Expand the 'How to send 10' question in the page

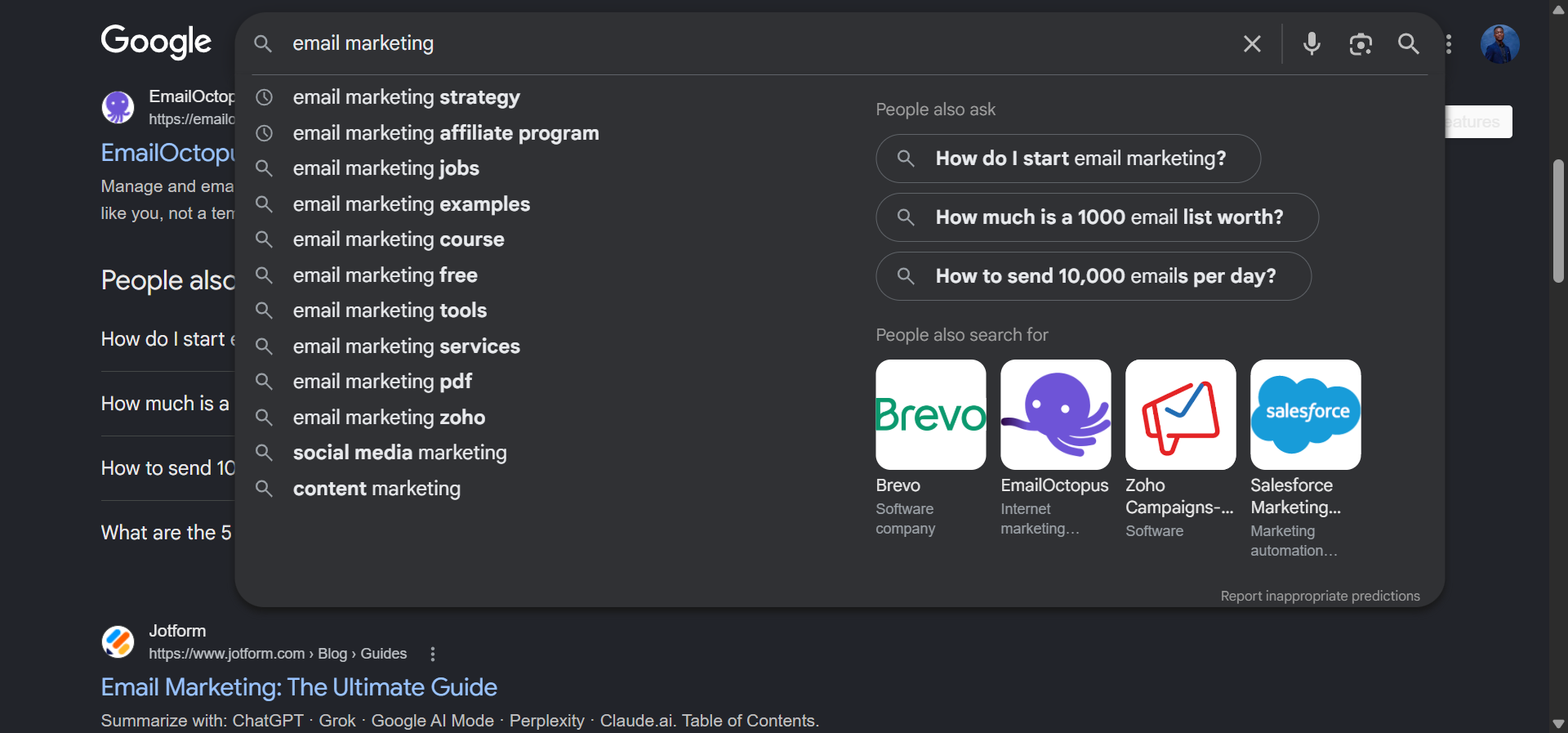coord(167,468)
